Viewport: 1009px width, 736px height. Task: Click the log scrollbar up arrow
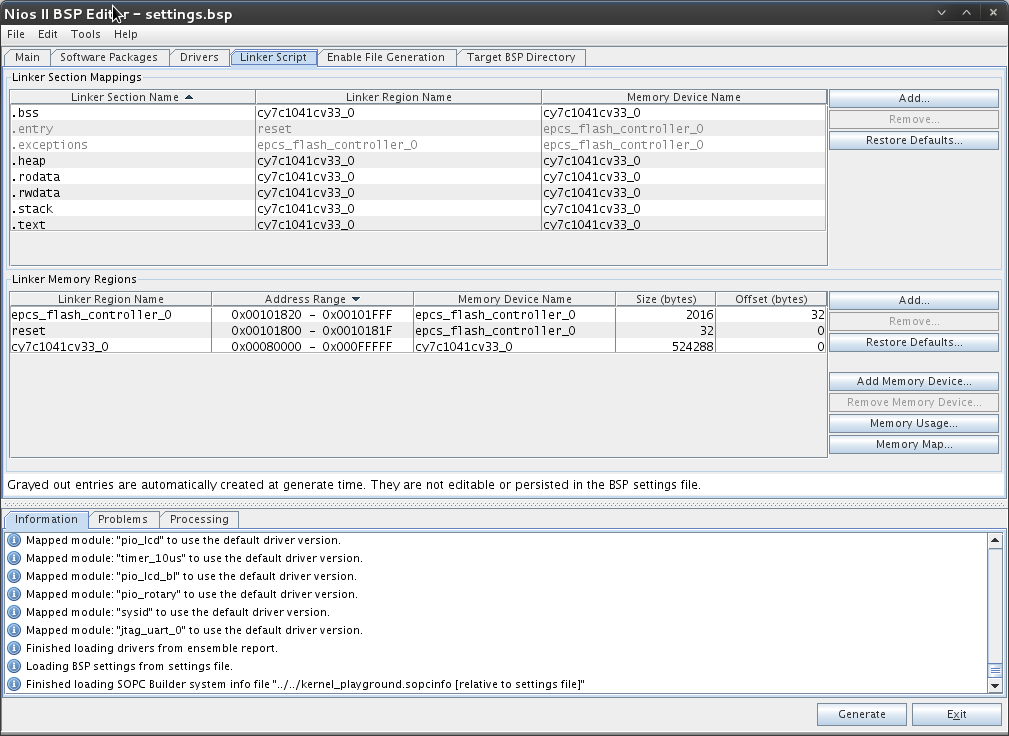[x=995, y=540]
